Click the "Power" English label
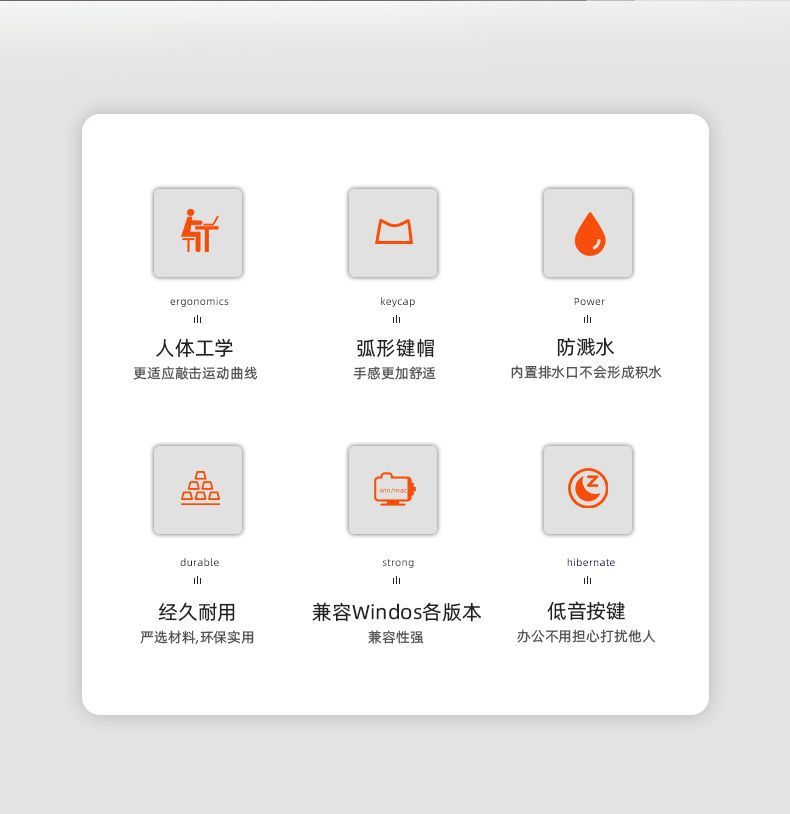Screen dimensions: 790x814 (x=589, y=302)
